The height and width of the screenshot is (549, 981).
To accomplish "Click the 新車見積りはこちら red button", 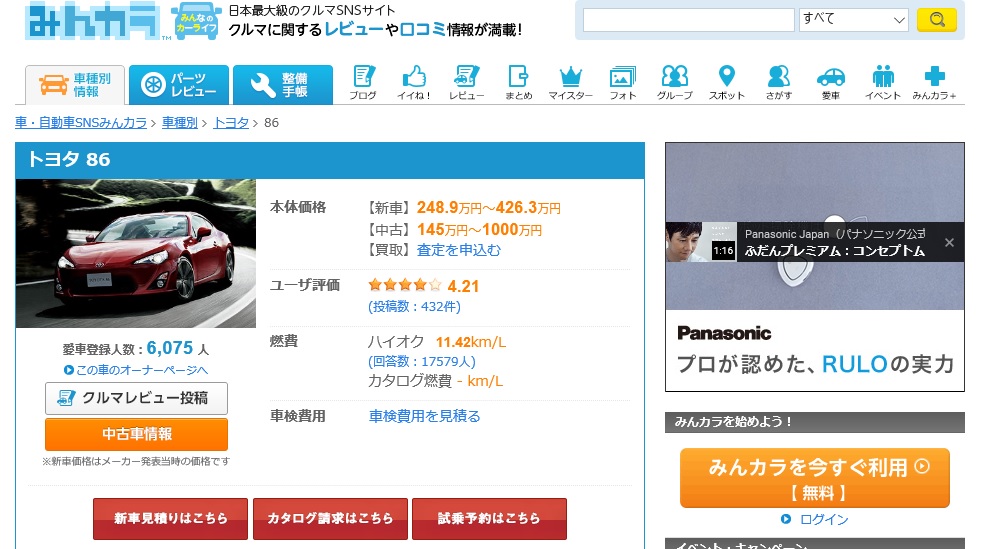I will [170, 518].
